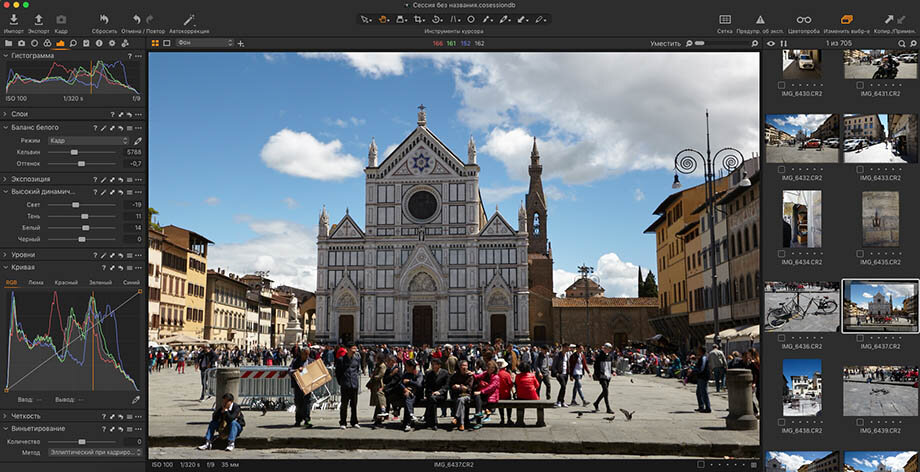Select the pointer Select cursor tool
The height and width of the screenshot is (472, 920).
point(365,19)
